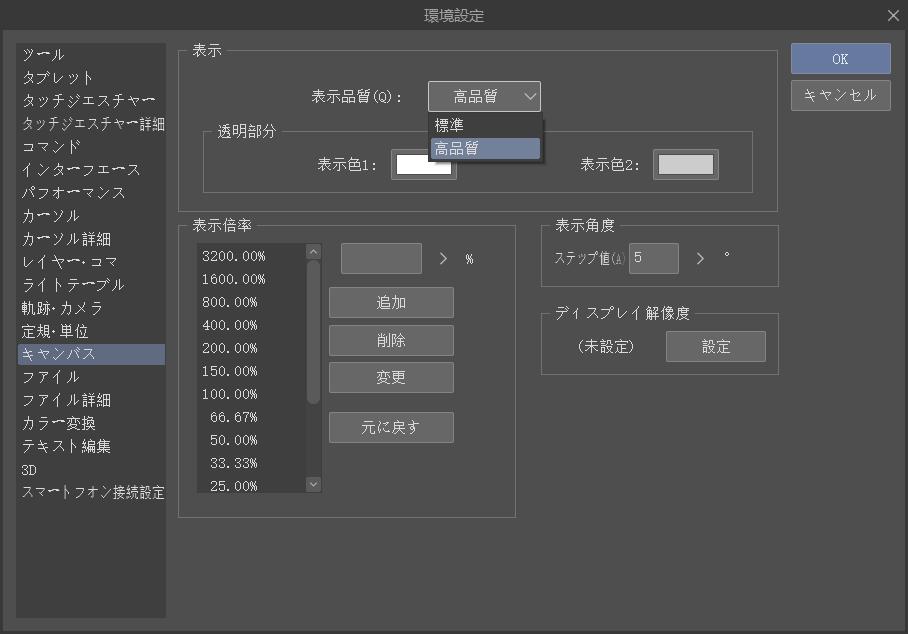908x634 pixels.
Task: Open 定規・単位 settings
Action: coord(91,331)
